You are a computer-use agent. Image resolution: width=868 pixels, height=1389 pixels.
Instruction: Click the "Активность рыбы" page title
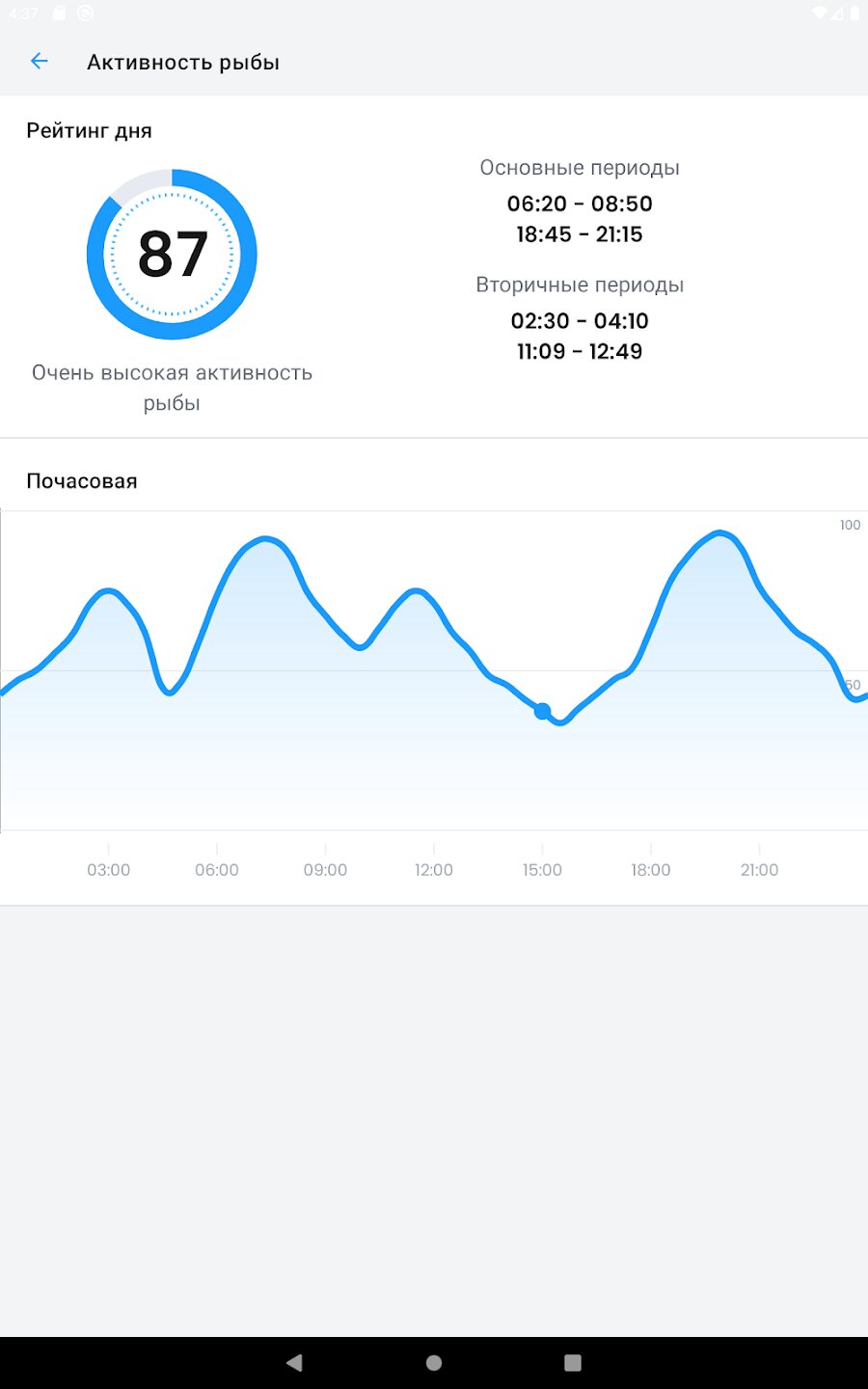coord(183,63)
